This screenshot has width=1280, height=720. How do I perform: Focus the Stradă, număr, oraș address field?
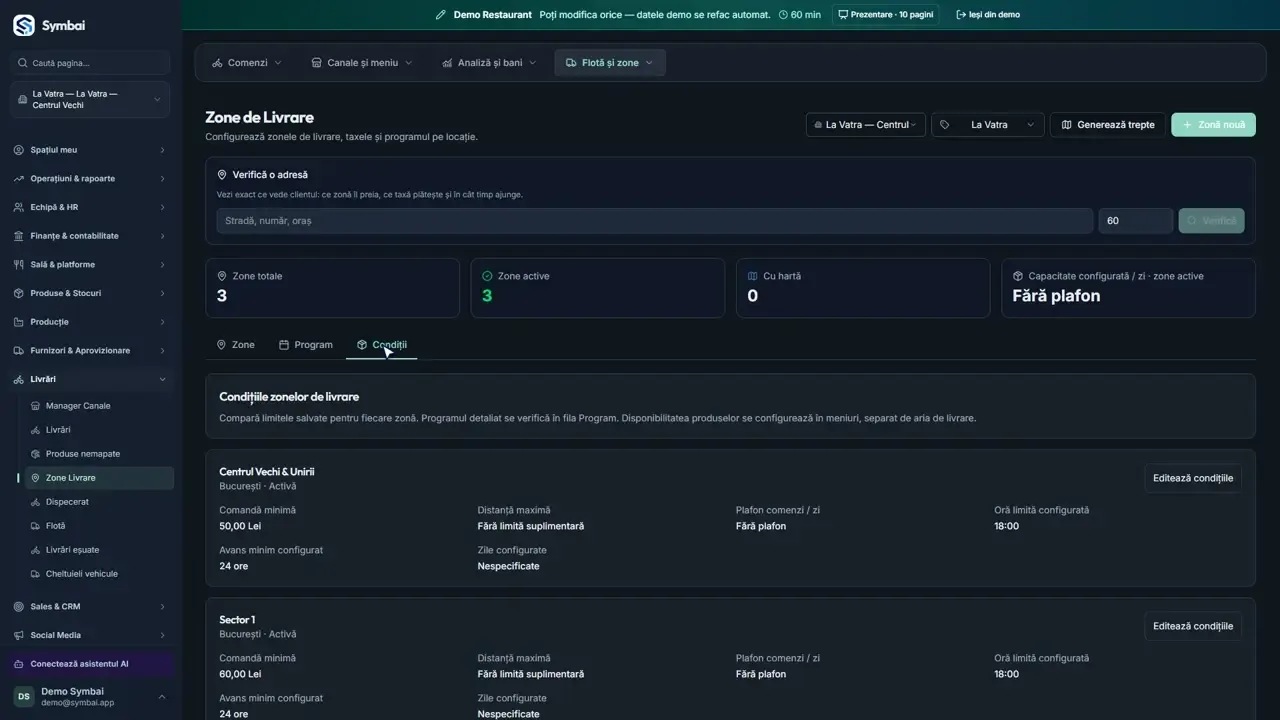[654, 221]
